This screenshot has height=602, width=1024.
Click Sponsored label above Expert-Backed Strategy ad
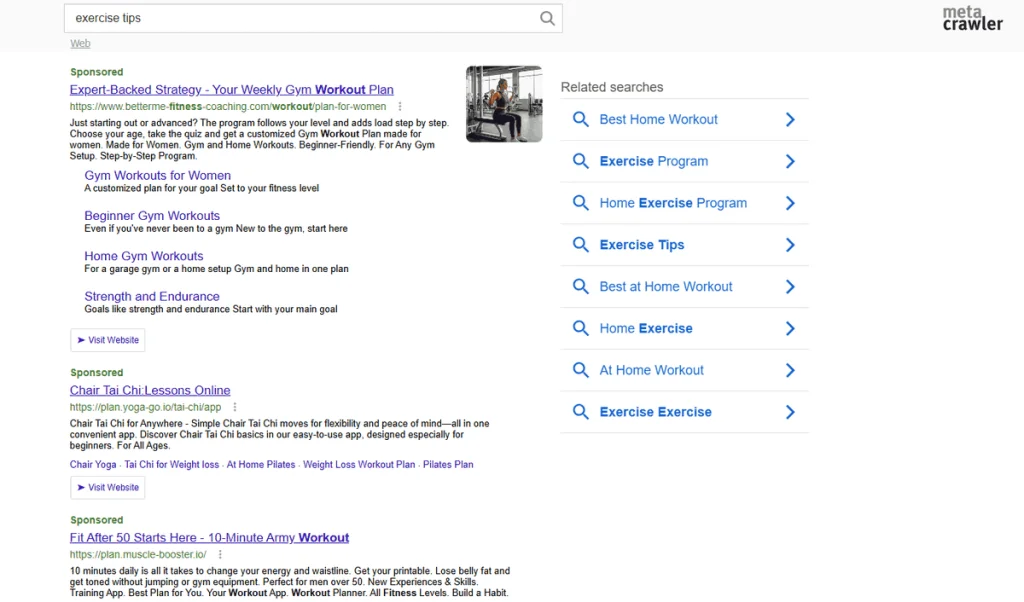(97, 72)
